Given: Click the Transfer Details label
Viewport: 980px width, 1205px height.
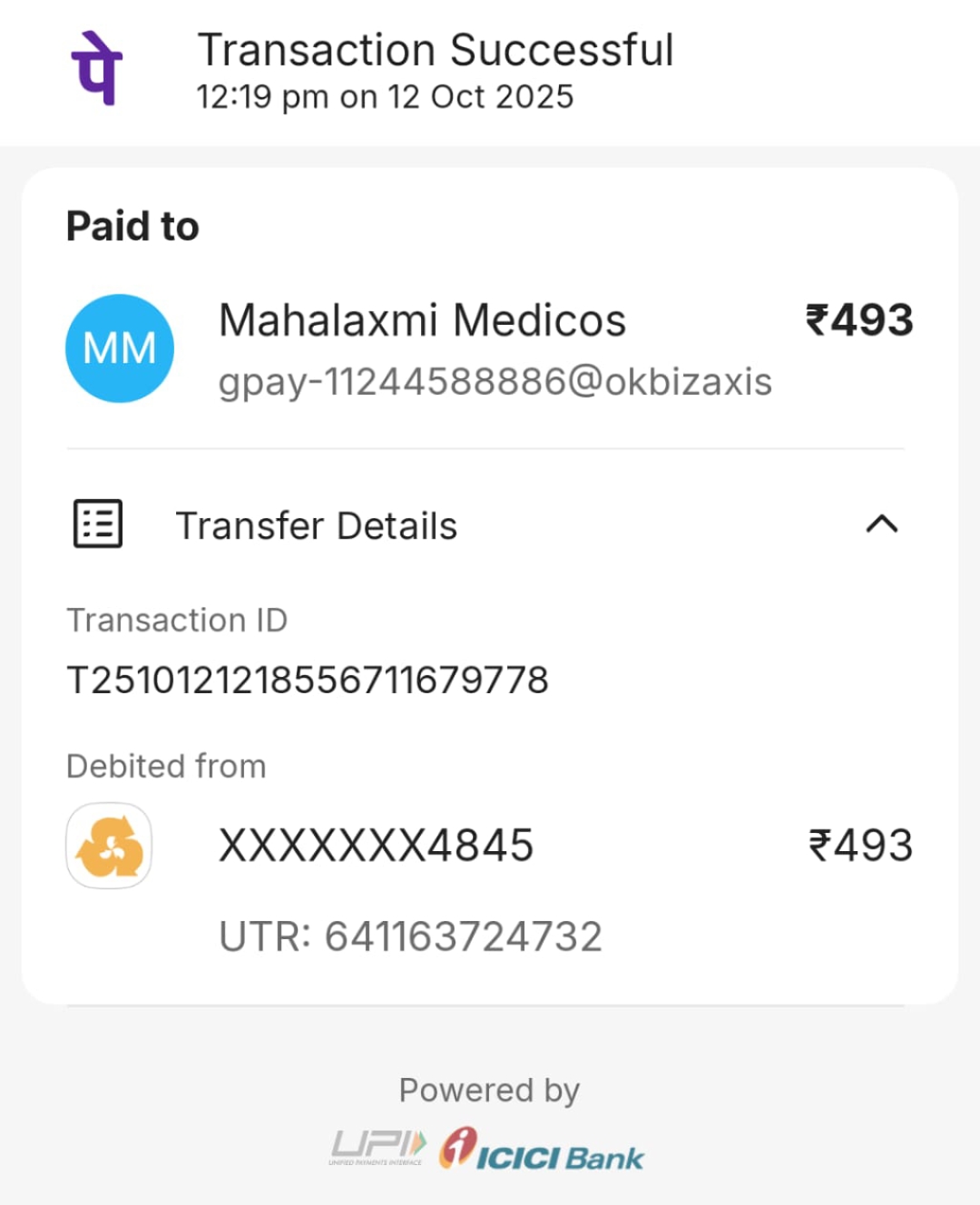Looking at the screenshot, I should [316, 526].
